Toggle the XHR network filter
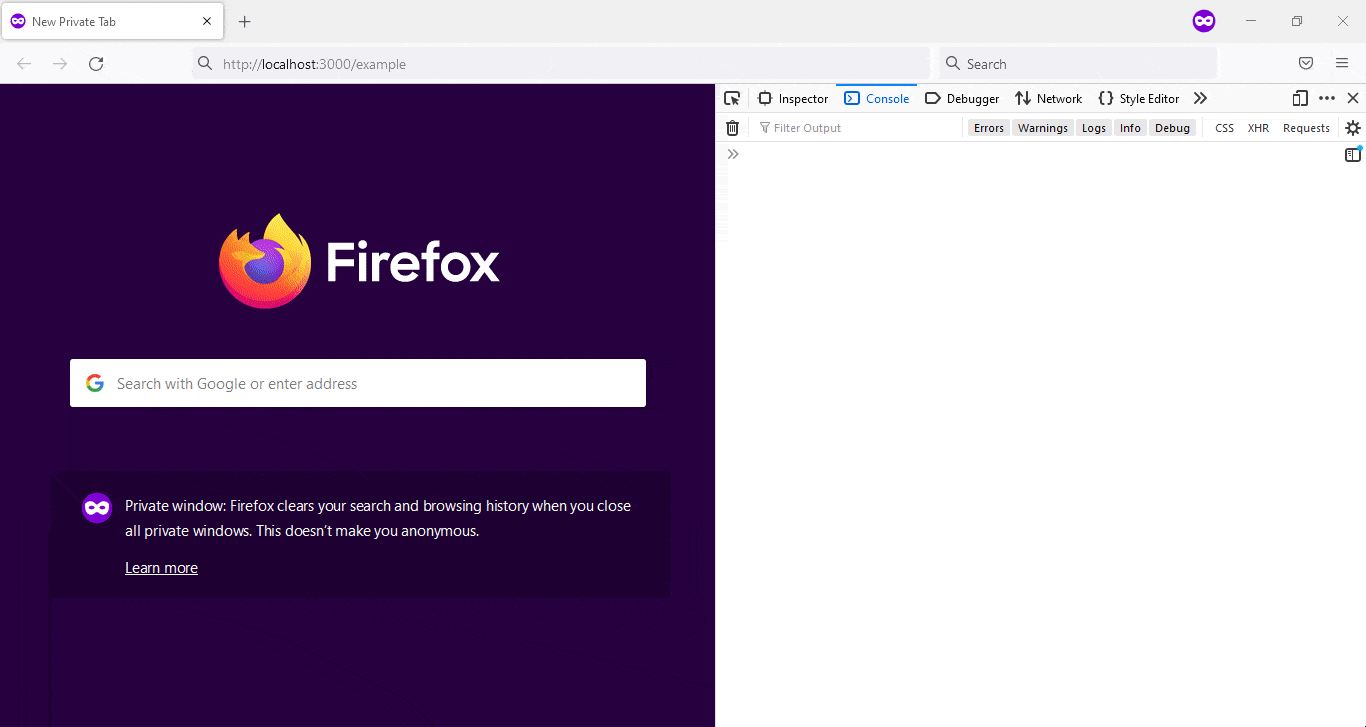This screenshot has height=727, width=1366. coord(1258,127)
